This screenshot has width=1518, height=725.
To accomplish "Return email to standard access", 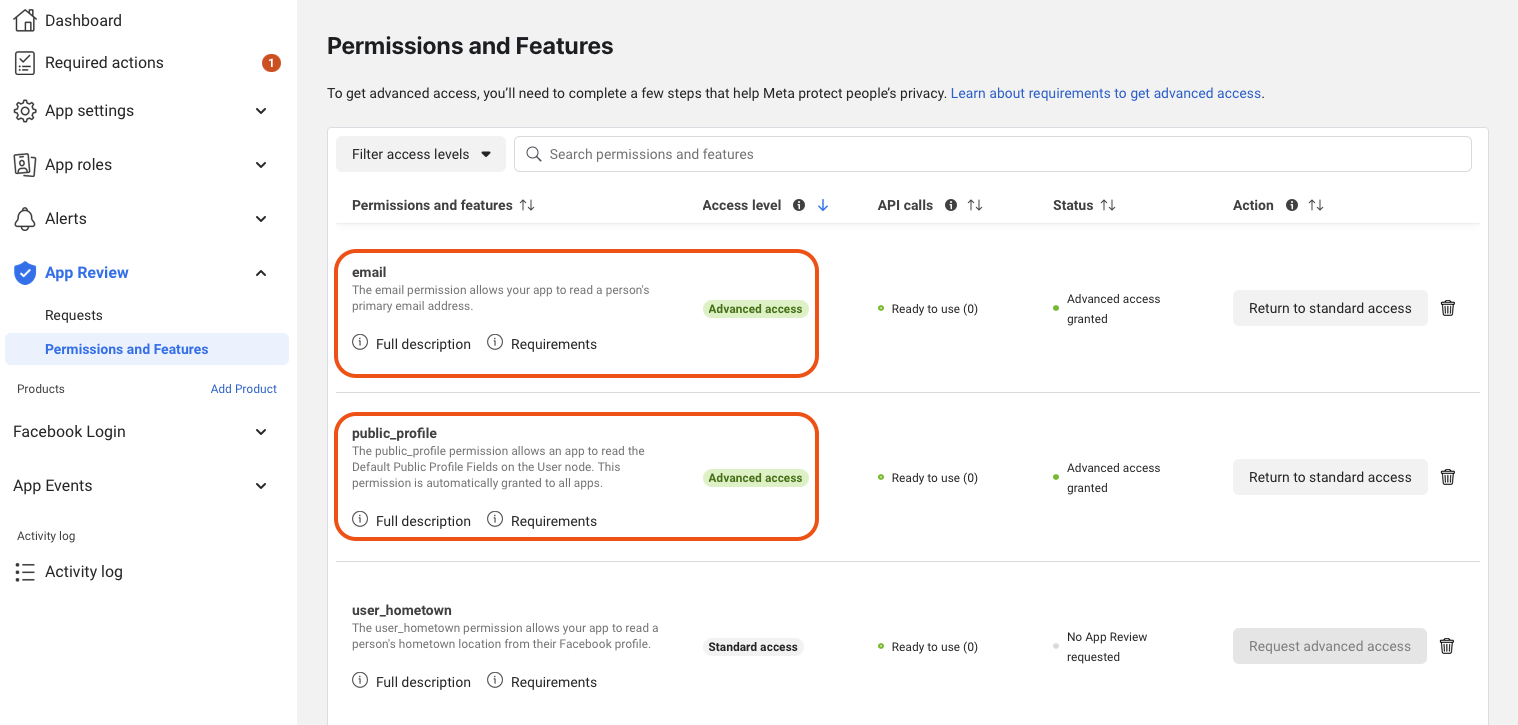I will [x=1329, y=308].
